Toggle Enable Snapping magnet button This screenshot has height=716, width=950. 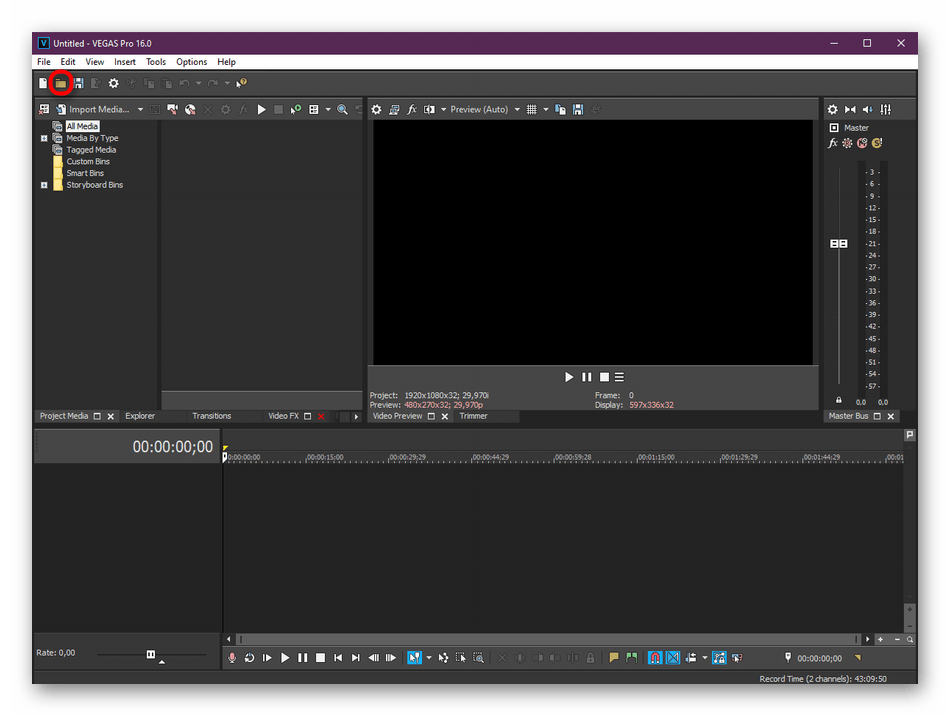pos(655,658)
